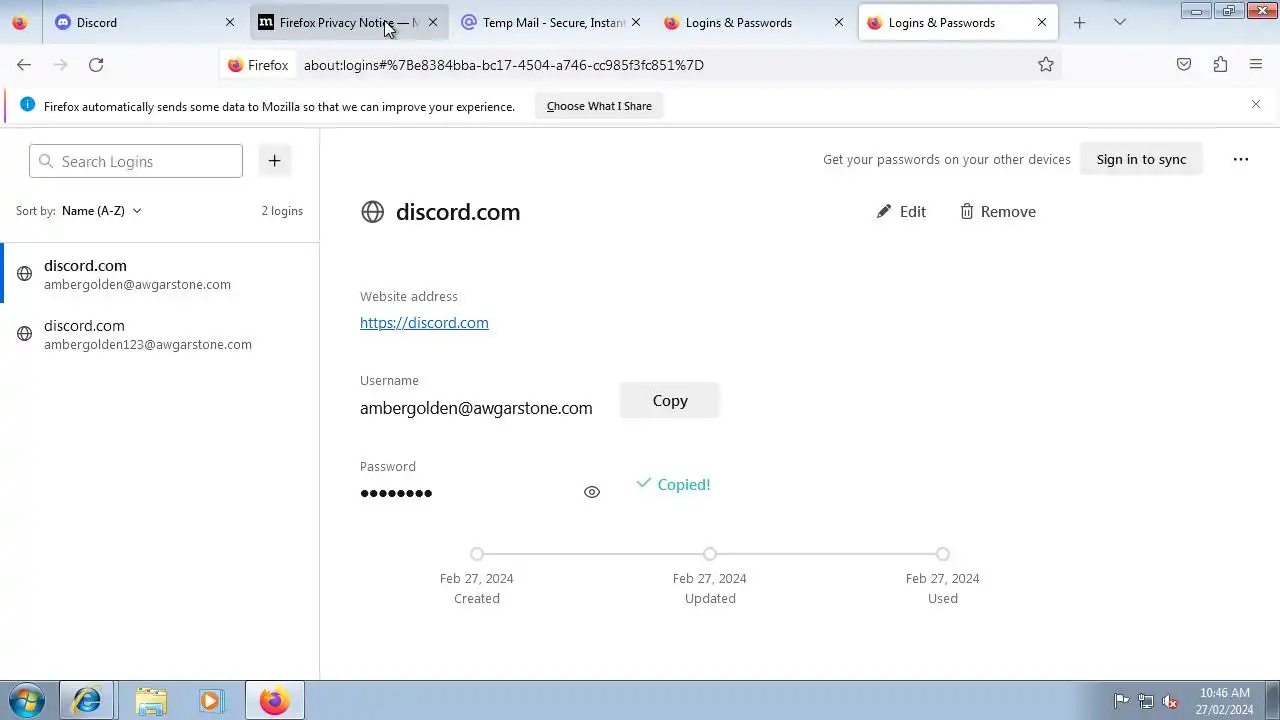Close the Firefox Privacy Notice tab
1280x720 pixels.
pos(433,22)
